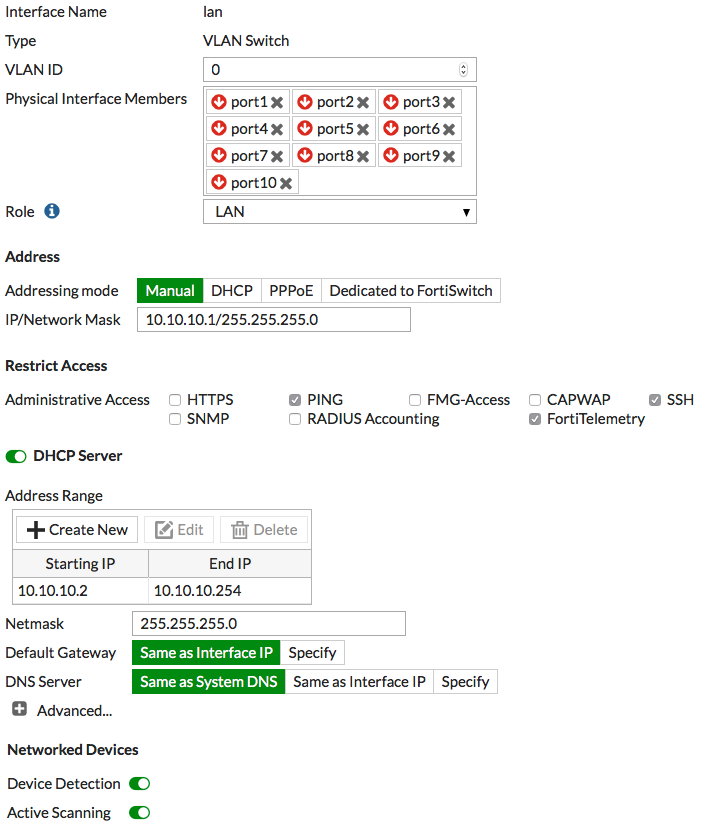Click the Role info icon
The height and width of the screenshot is (828, 704).
52,212
